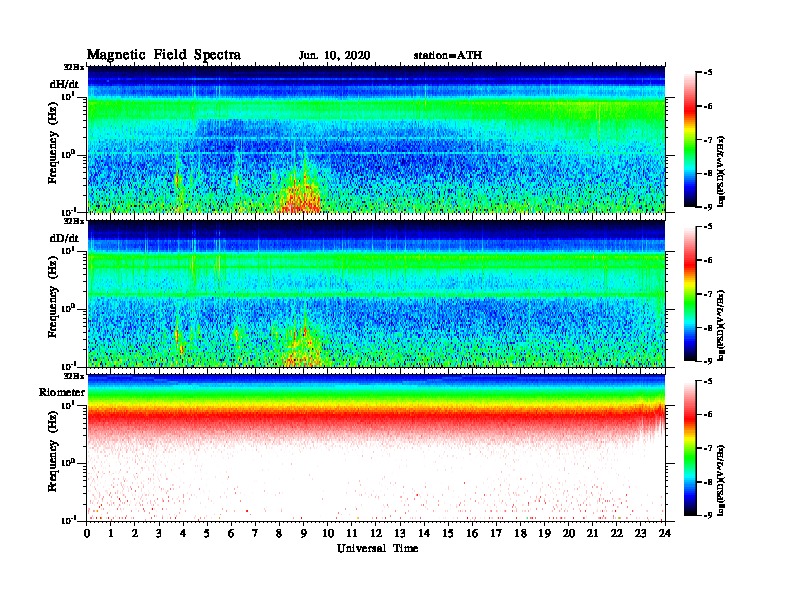The image size is (792, 612).
Task: Click the "Universal Time" axis label
Action: coord(378,548)
